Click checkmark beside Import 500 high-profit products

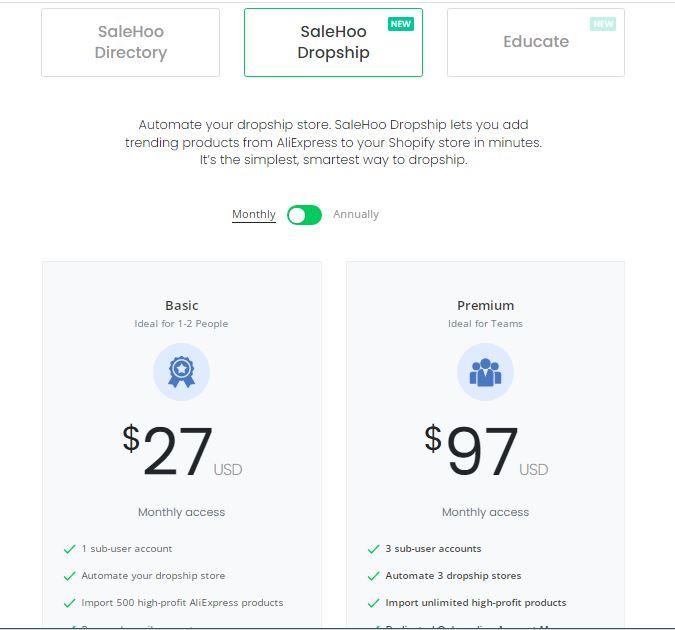(70, 603)
